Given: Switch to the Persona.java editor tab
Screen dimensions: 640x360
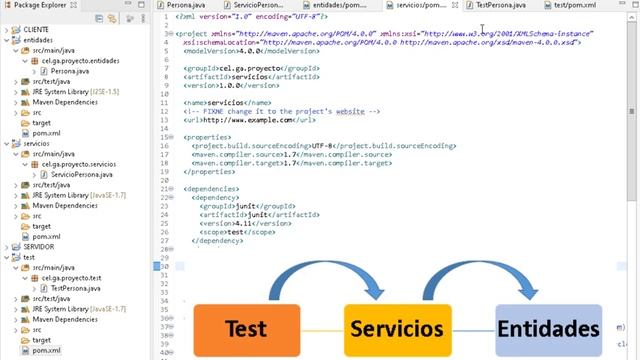Looking at the screenshot, I should [x=181, y=5].
